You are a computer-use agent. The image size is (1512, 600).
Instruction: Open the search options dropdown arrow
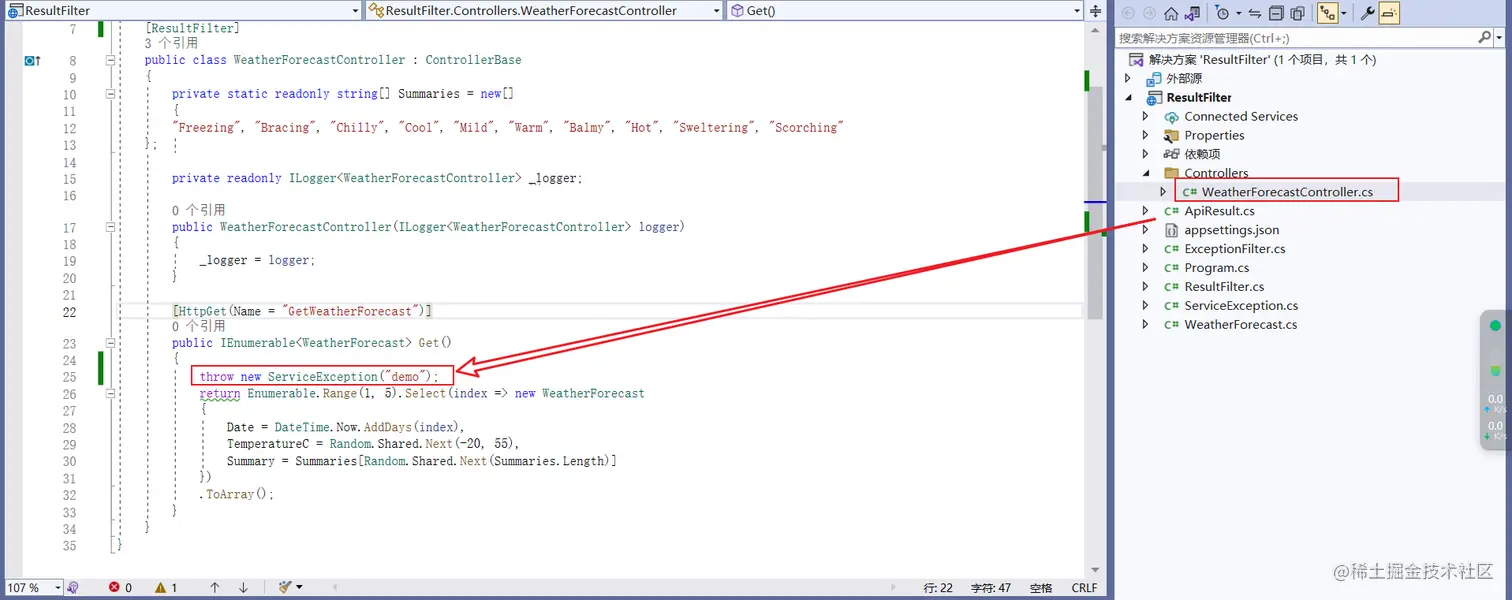click(1498, 38)
